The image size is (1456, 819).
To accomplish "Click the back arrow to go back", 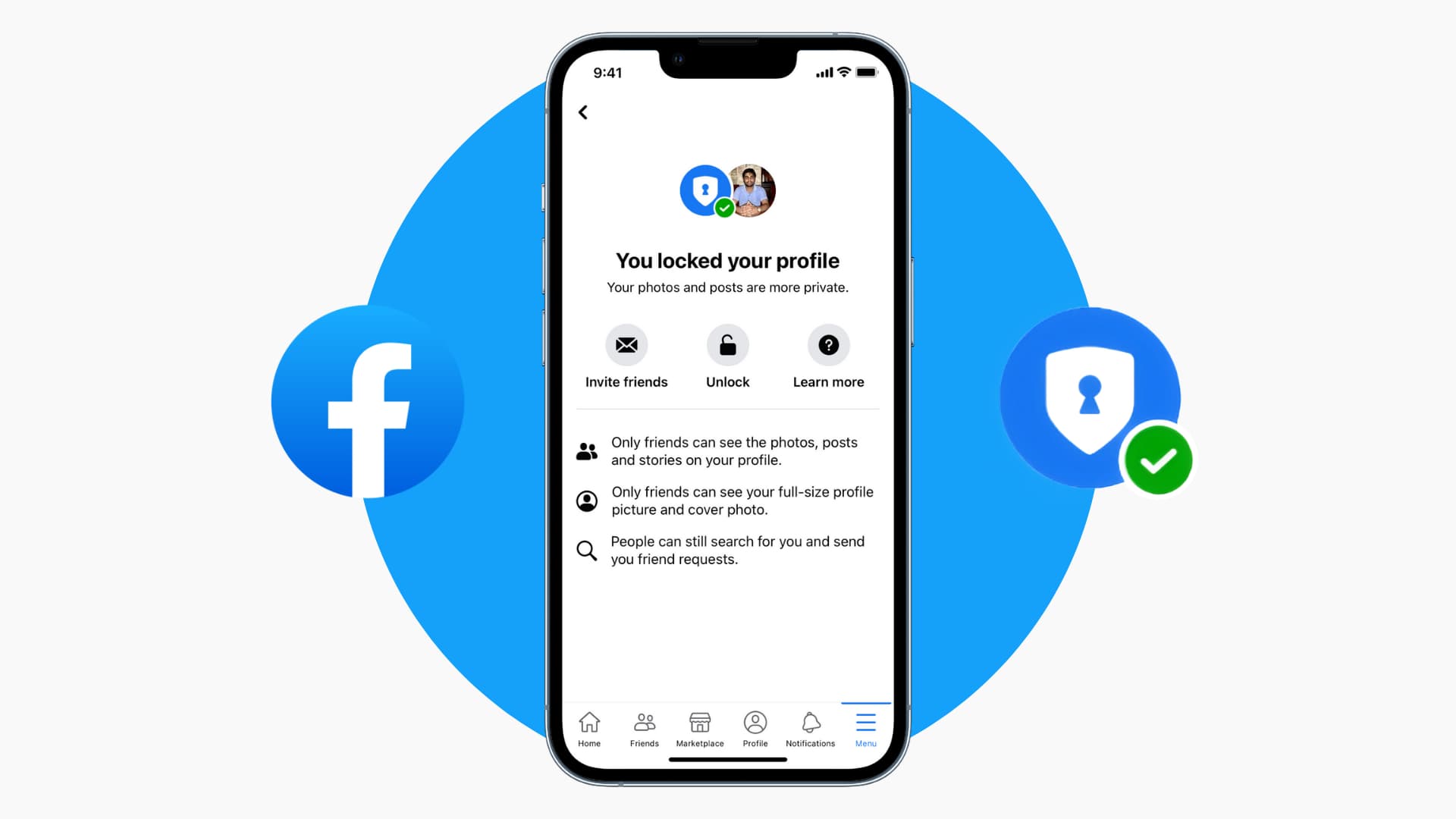I will pos(583,112).
